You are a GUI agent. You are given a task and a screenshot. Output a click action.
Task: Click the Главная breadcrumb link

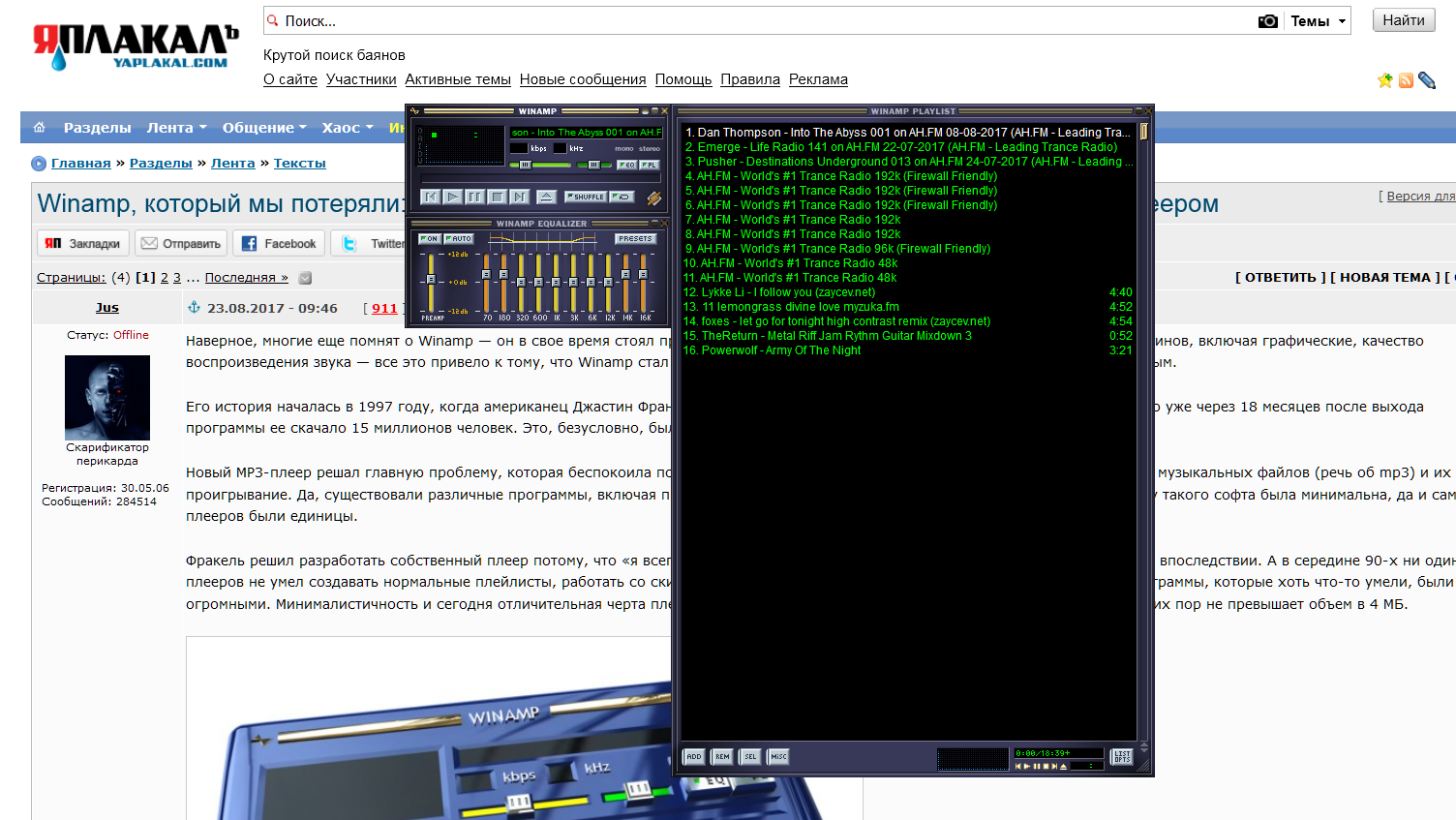(81, 164)
